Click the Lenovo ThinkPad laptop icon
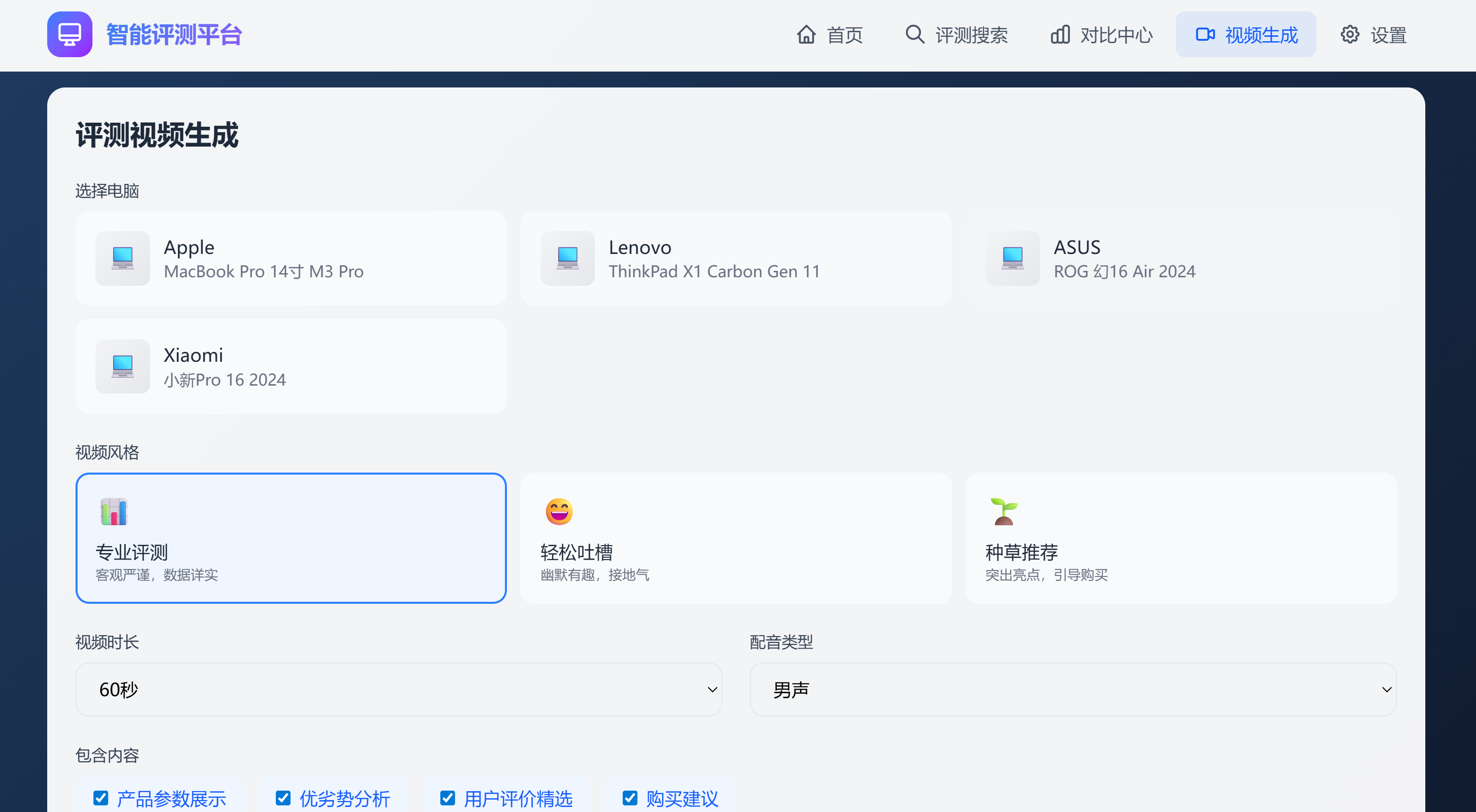Image resolution: width=1476 pixels, height=812 pixels. pos(567,258)
